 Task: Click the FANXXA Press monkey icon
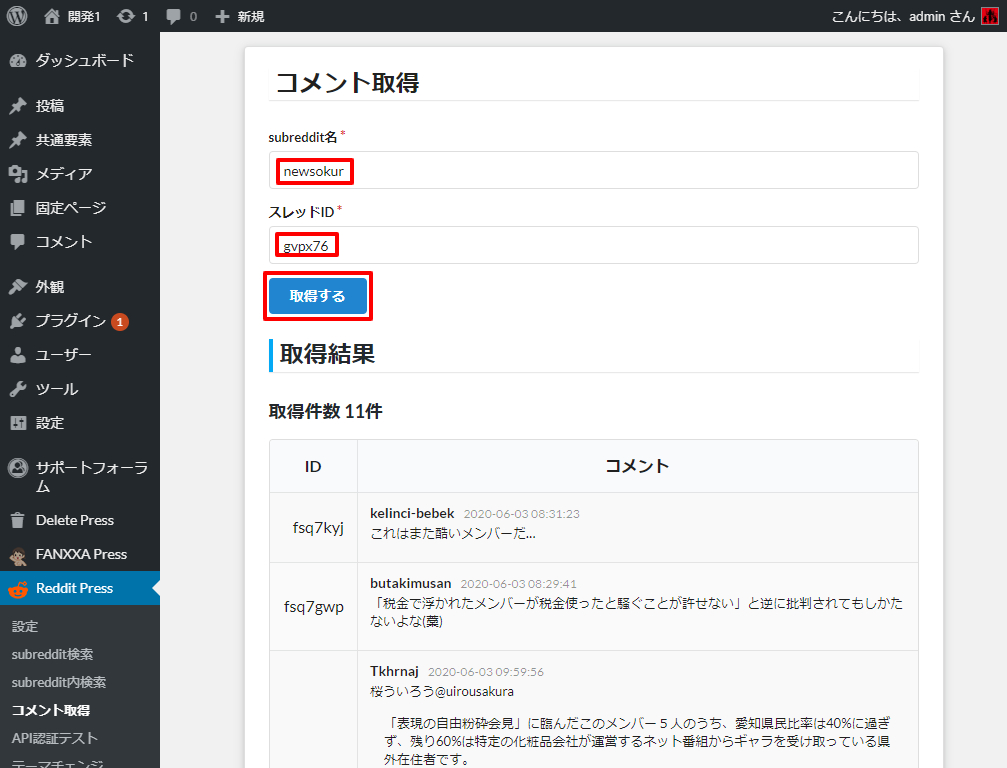18,555
